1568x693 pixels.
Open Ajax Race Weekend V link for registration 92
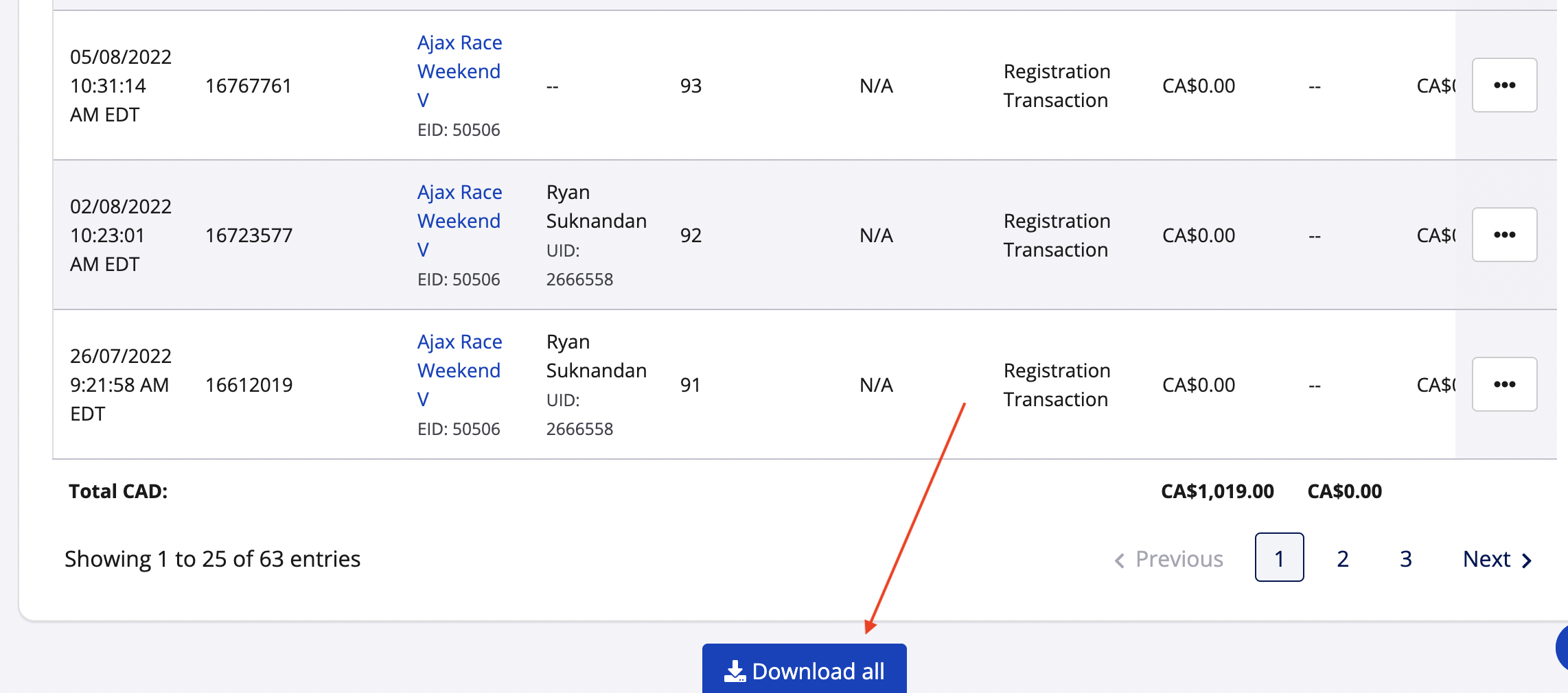coord(459,221)
